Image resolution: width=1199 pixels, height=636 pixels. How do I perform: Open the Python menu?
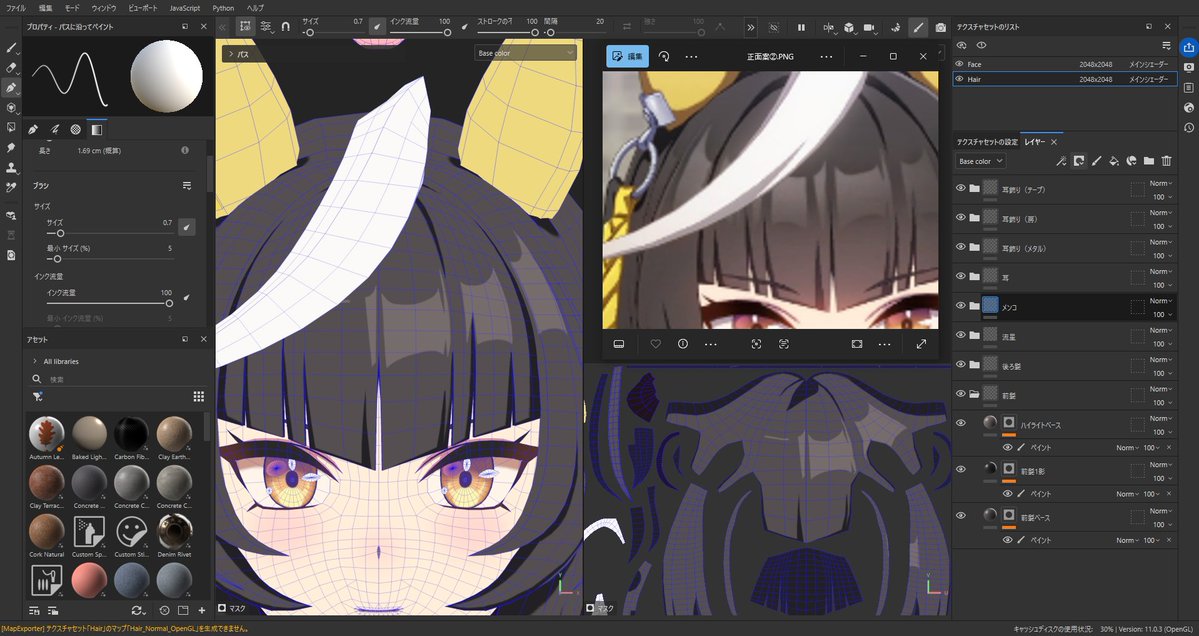click(x=223, y=8)
